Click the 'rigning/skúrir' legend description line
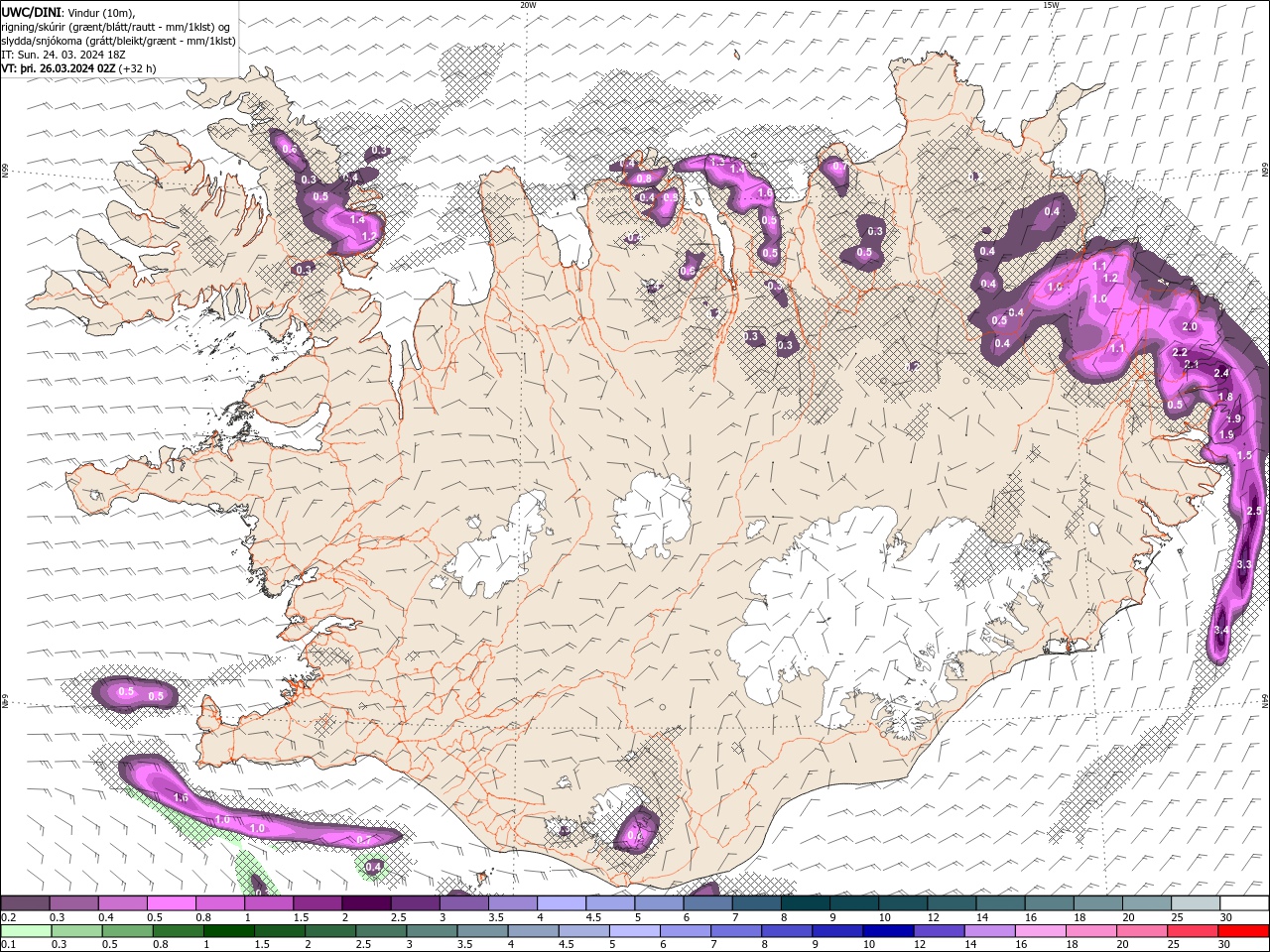The width and height of the screenshot is (1270, 952). pos(116,27)
